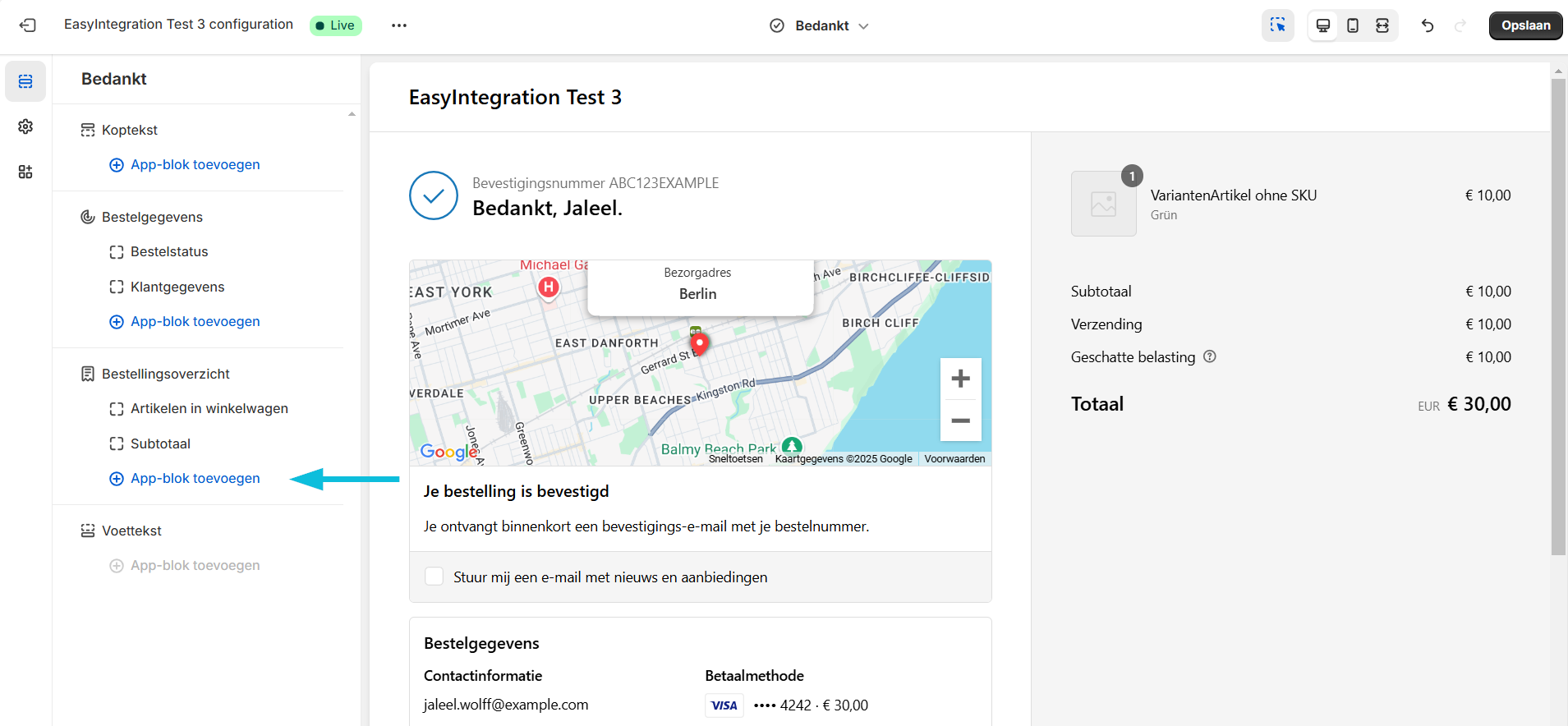Click the VISA card icon

tap(724, 705)
